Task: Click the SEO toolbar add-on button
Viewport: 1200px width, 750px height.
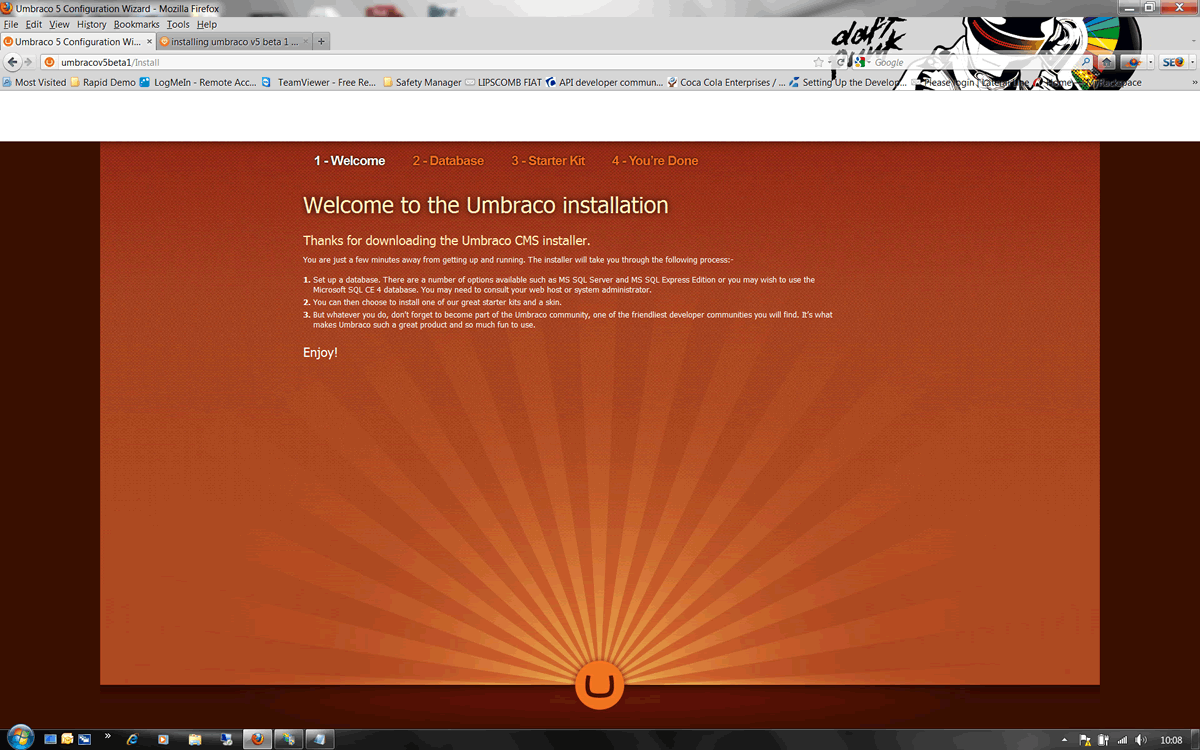Action: [x=1172, y=62]
